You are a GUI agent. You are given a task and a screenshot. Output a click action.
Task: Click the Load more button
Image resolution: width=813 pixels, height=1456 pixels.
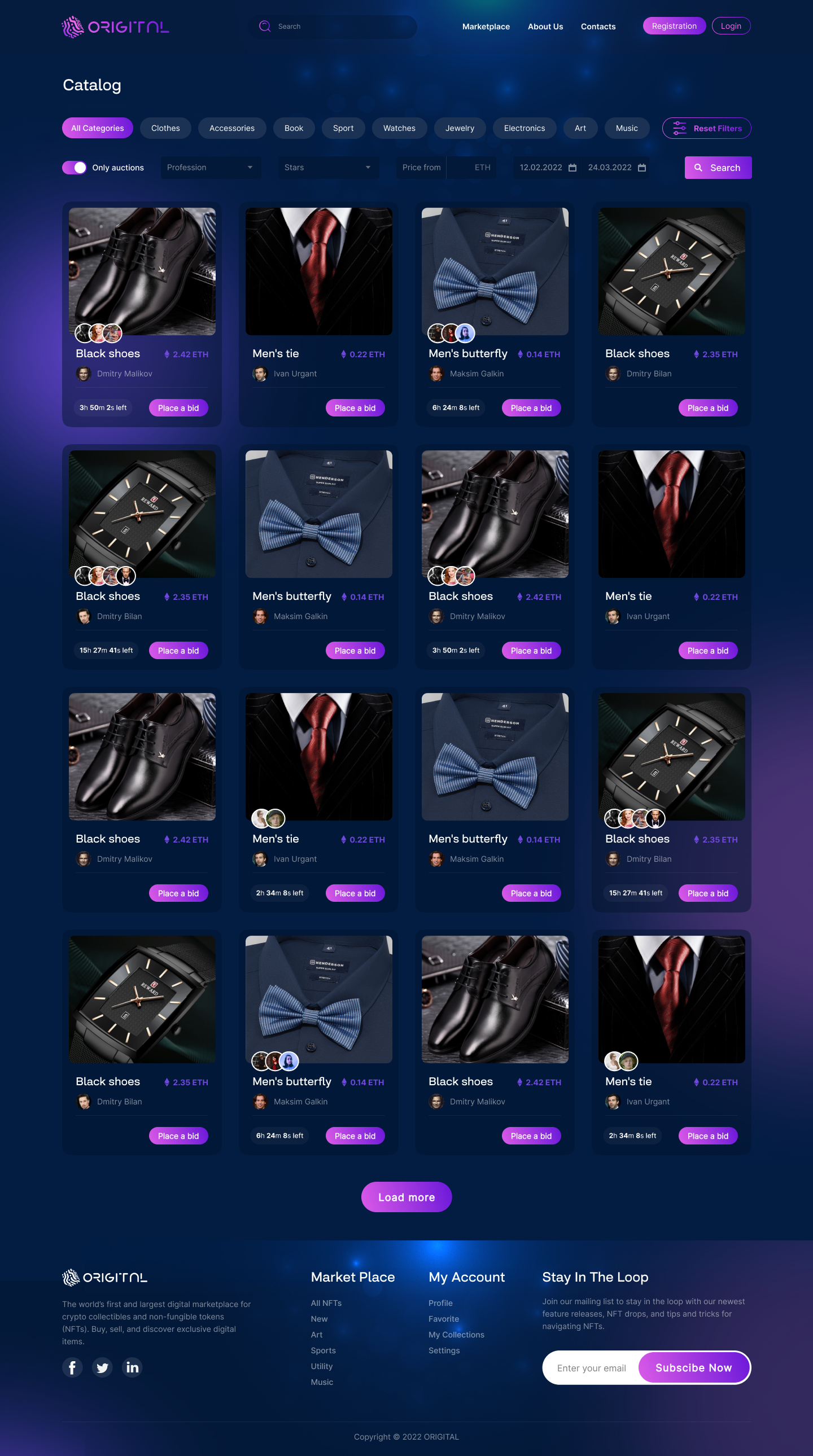pyautogui.click(x=406, y=1197)
